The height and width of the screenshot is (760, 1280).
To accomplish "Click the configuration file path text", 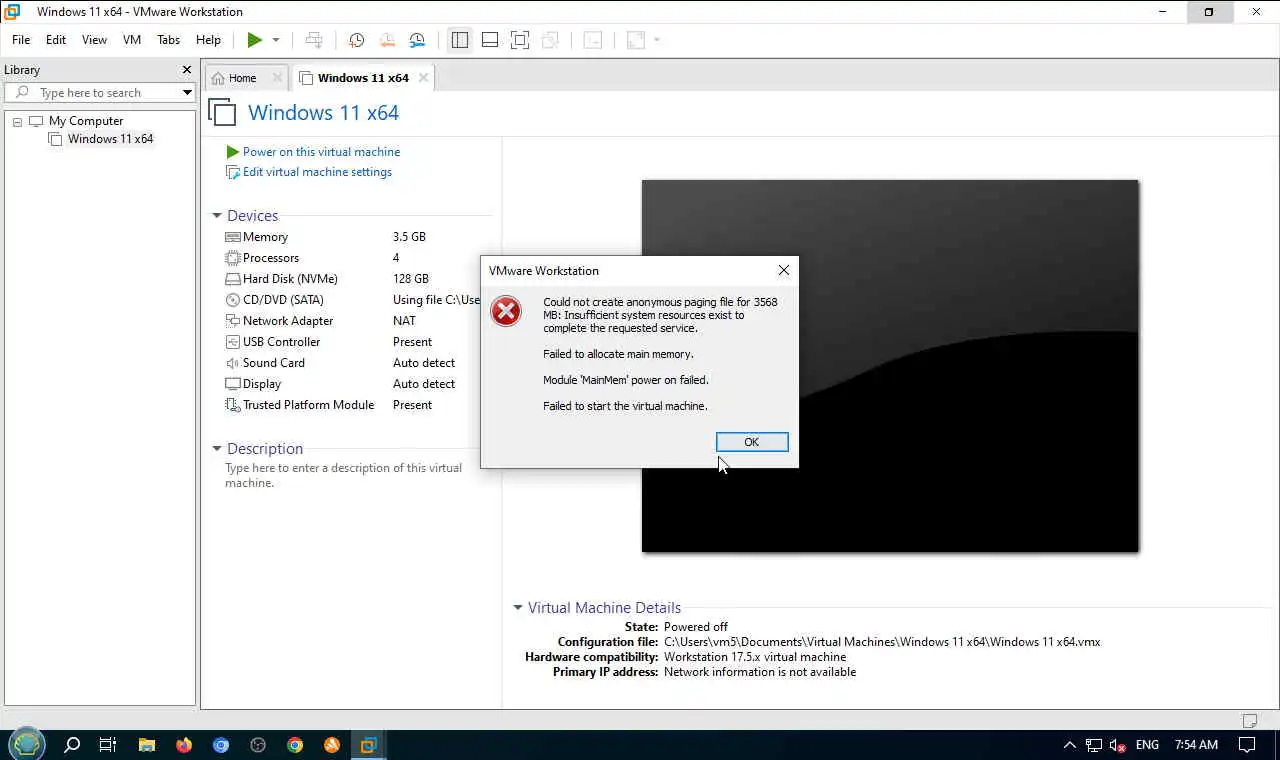I will [882, 642].
